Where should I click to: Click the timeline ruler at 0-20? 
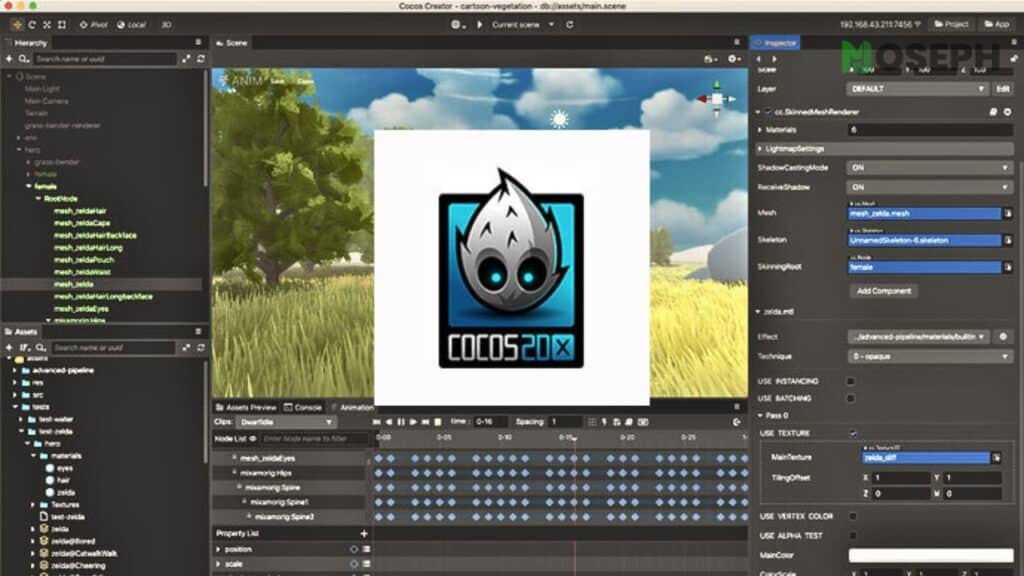(627, 438)
